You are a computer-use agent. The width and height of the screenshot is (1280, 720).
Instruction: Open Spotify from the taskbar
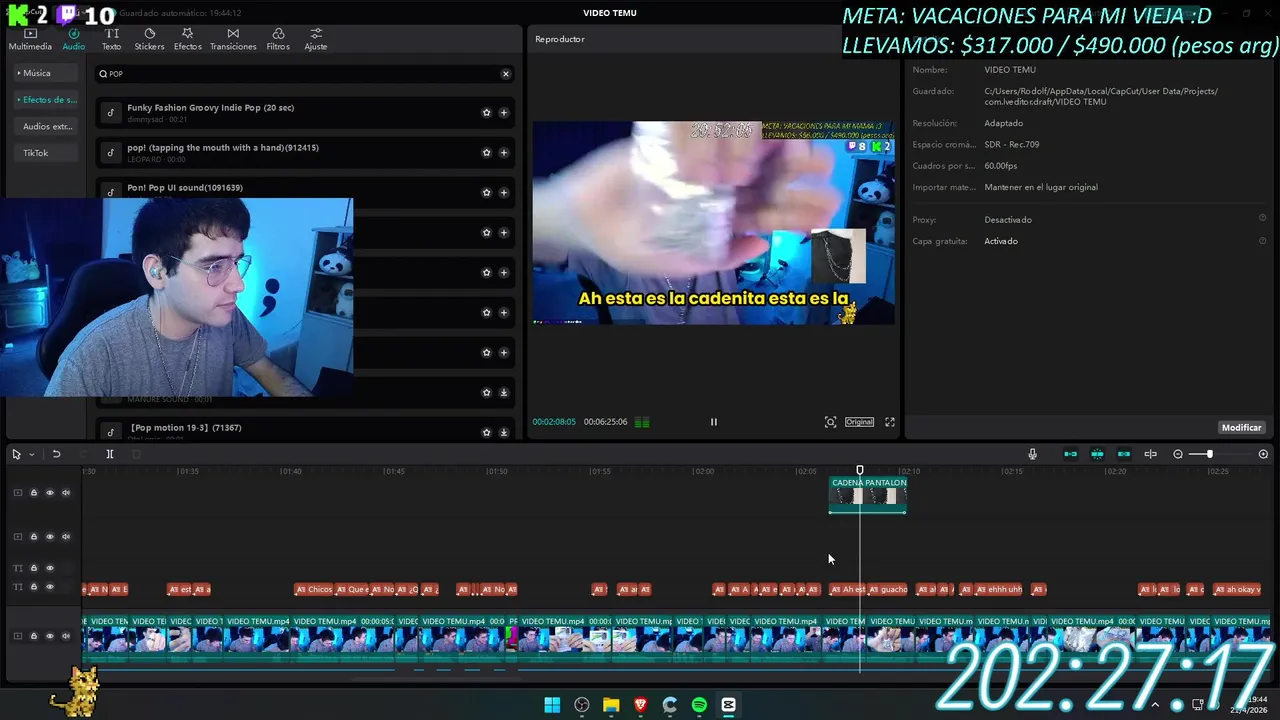(699, 705)
